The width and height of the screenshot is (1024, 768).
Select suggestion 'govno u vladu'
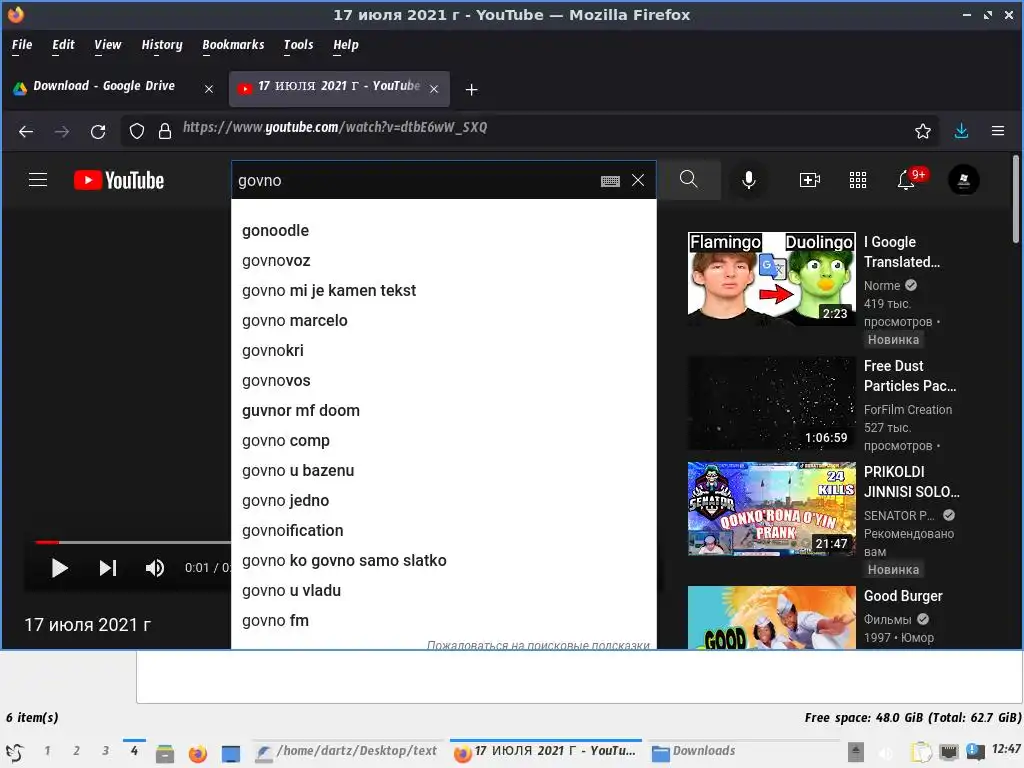point(443,591)
